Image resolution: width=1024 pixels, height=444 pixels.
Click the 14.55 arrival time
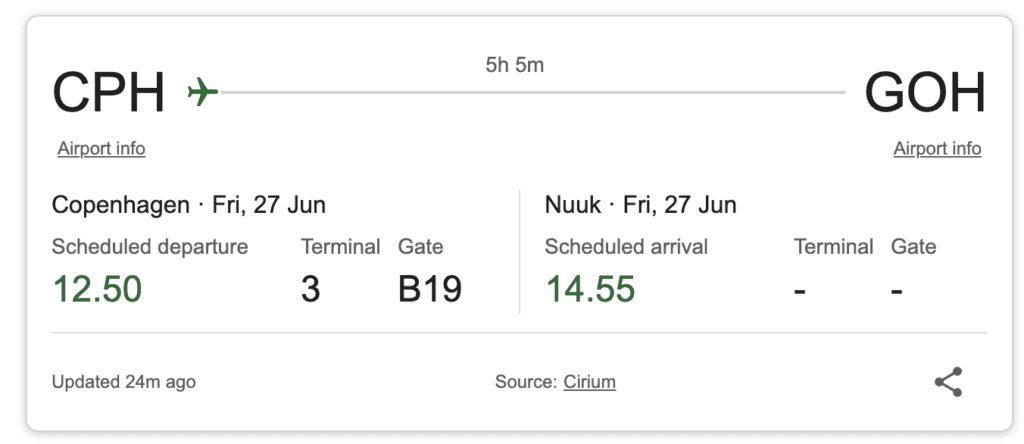590,289
